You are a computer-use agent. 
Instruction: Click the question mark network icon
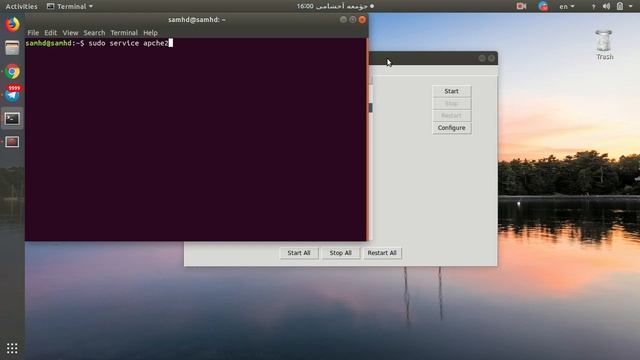coord(593,7)
